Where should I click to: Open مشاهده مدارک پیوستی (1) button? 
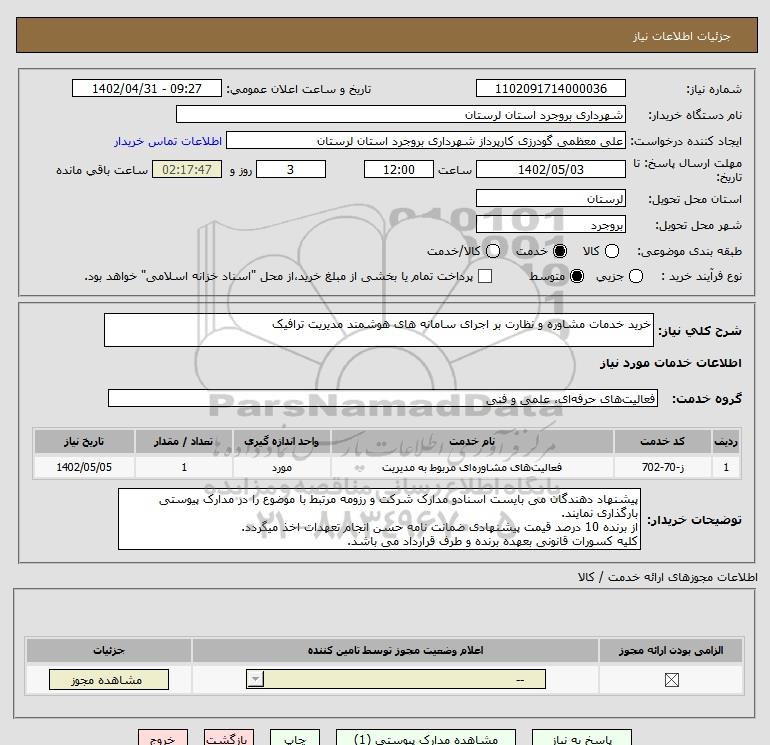426,738
